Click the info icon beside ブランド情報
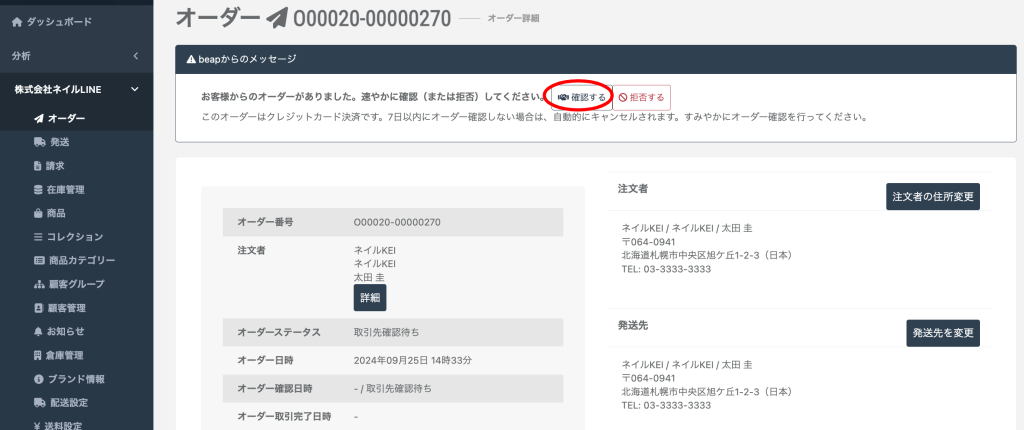This screenshot has height=430, width=1024. [x=39, y=379]
